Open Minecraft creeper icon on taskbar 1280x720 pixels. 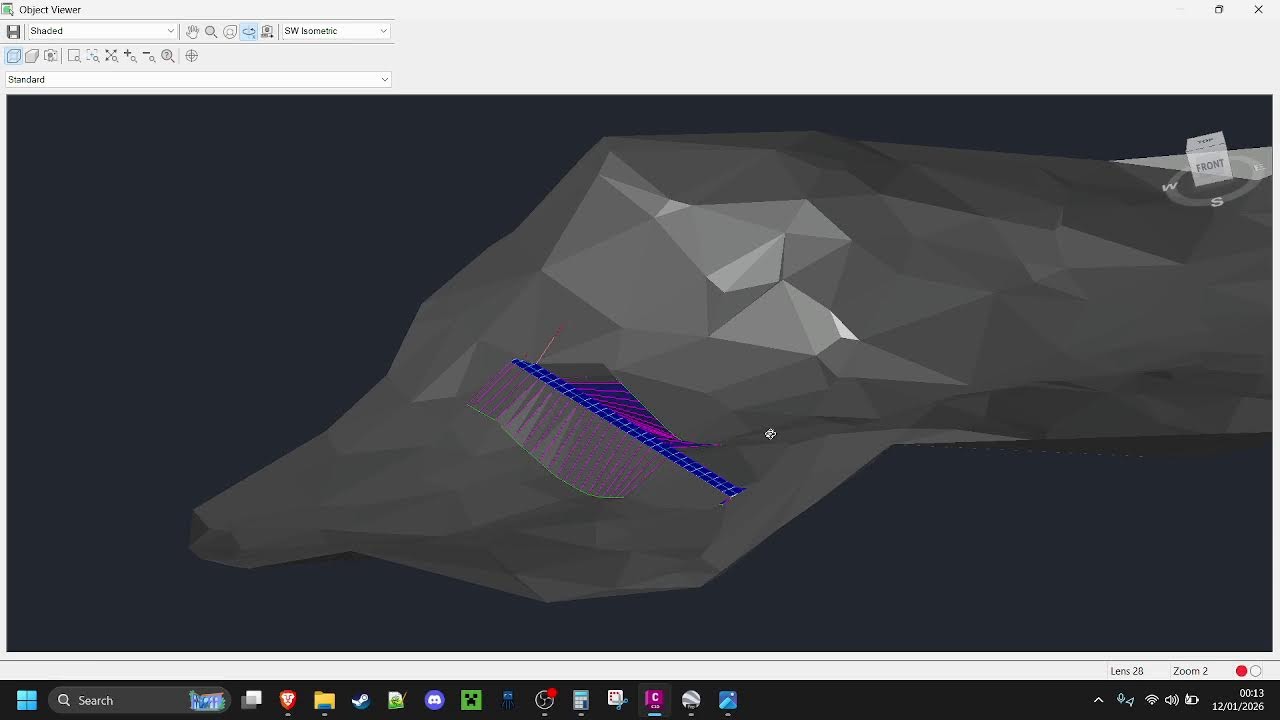pyautogui.click(x=471, y=700)
